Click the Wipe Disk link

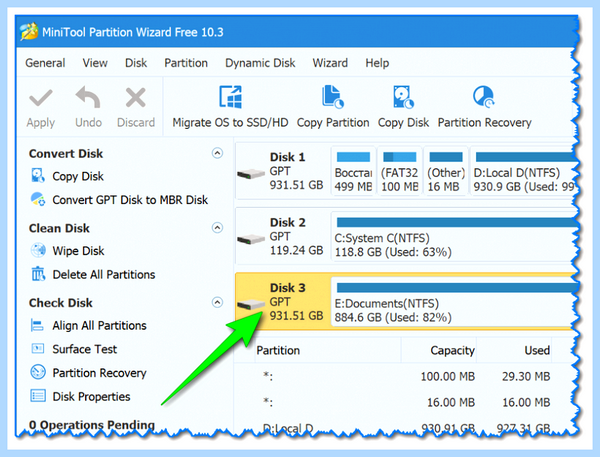tap(78, 251)
